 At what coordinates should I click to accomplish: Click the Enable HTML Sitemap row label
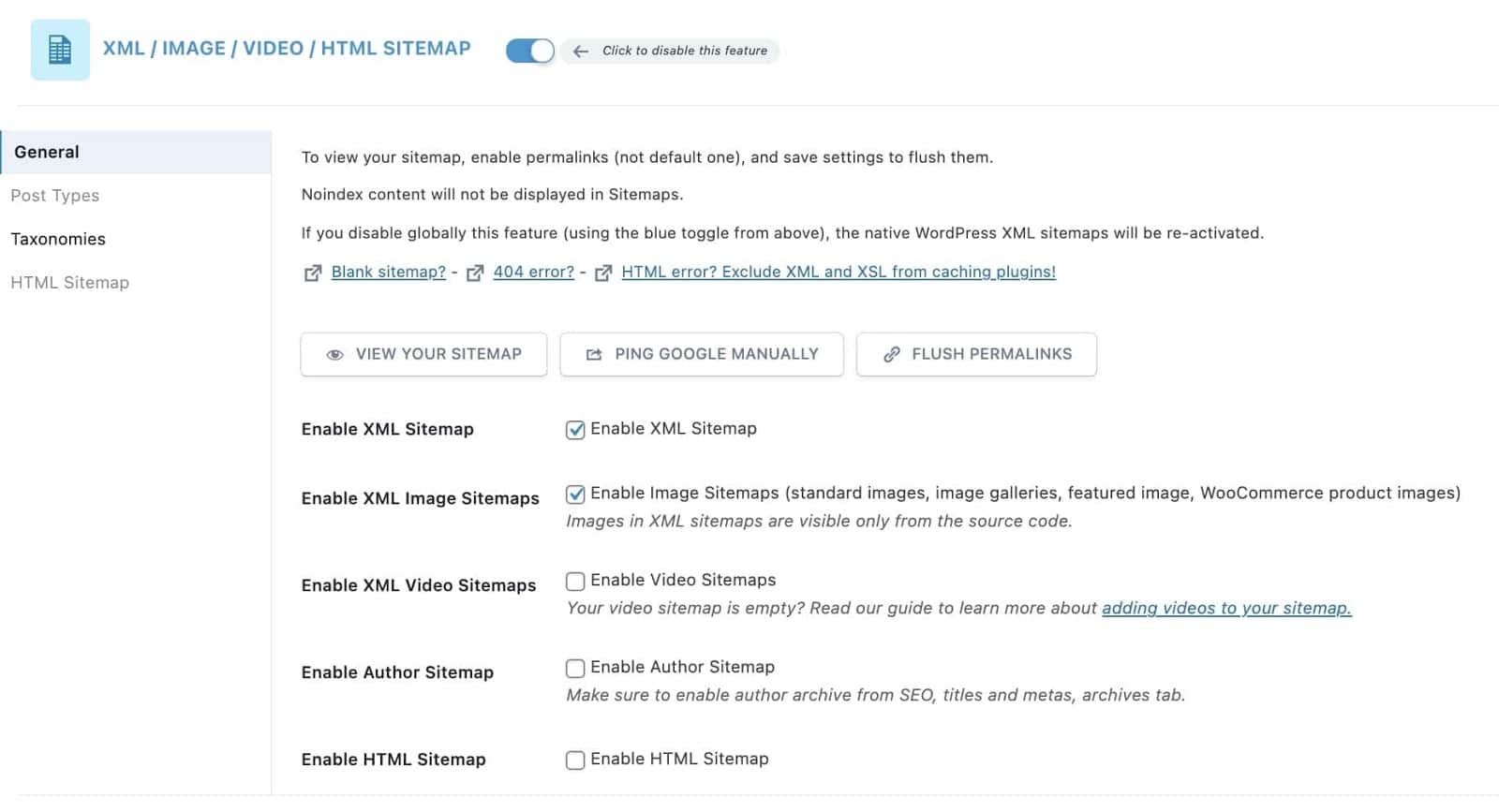coord(393,760)
